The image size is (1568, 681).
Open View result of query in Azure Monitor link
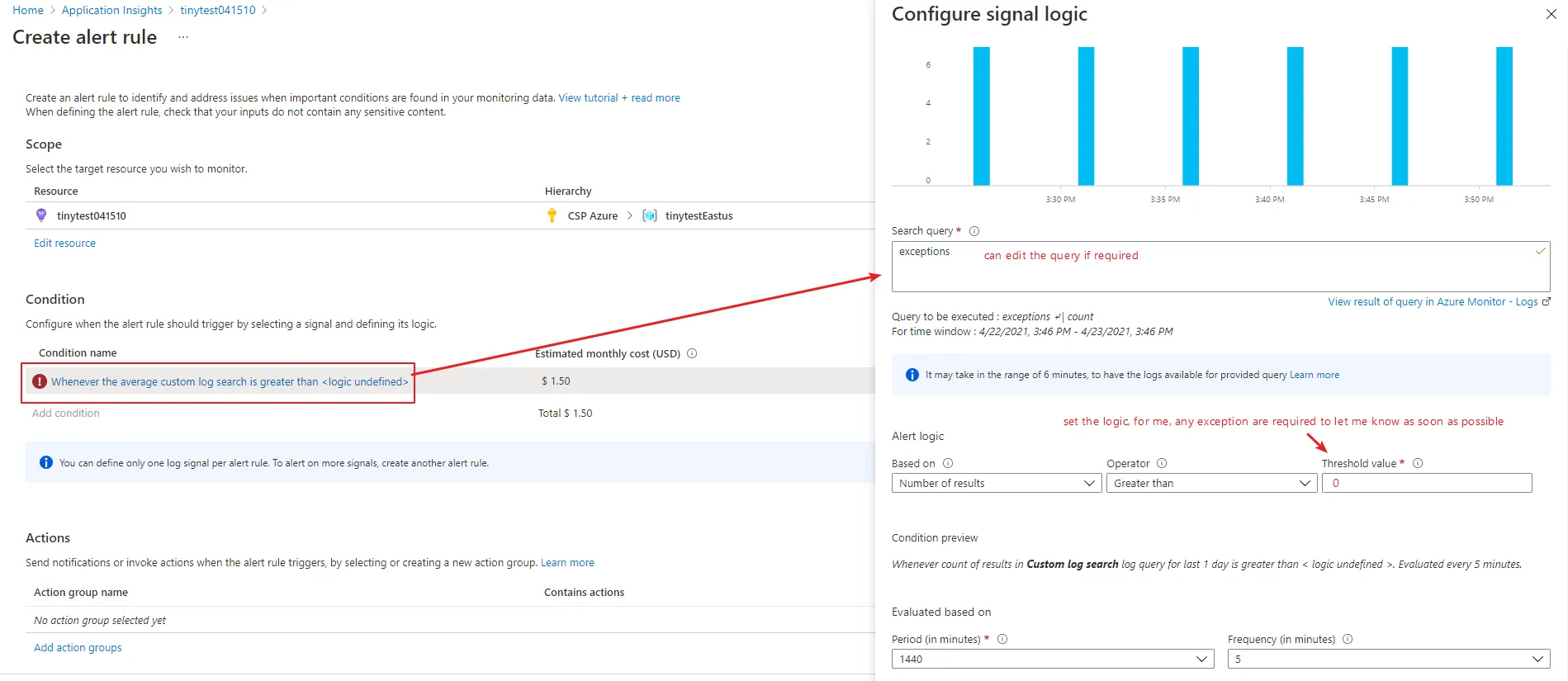[x=1433, y=302]
